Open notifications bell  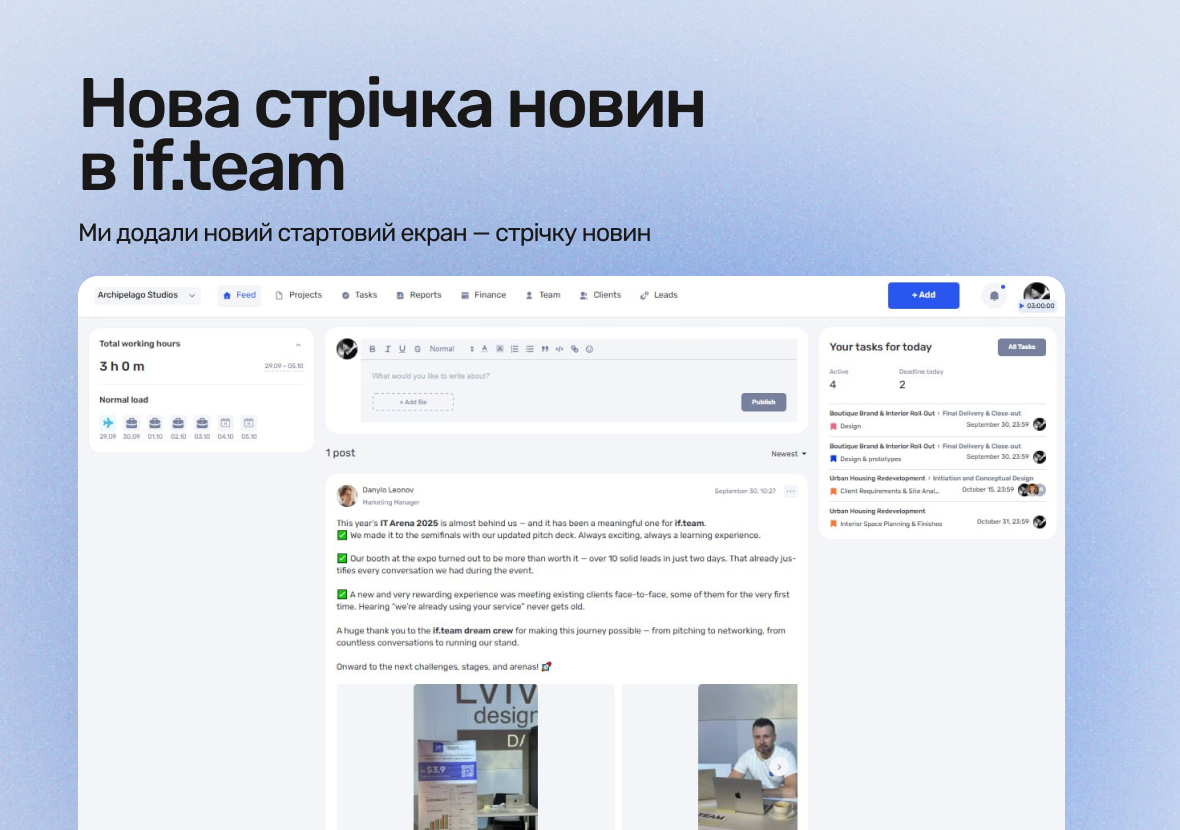pyautogui.click(x=994, y=296)
